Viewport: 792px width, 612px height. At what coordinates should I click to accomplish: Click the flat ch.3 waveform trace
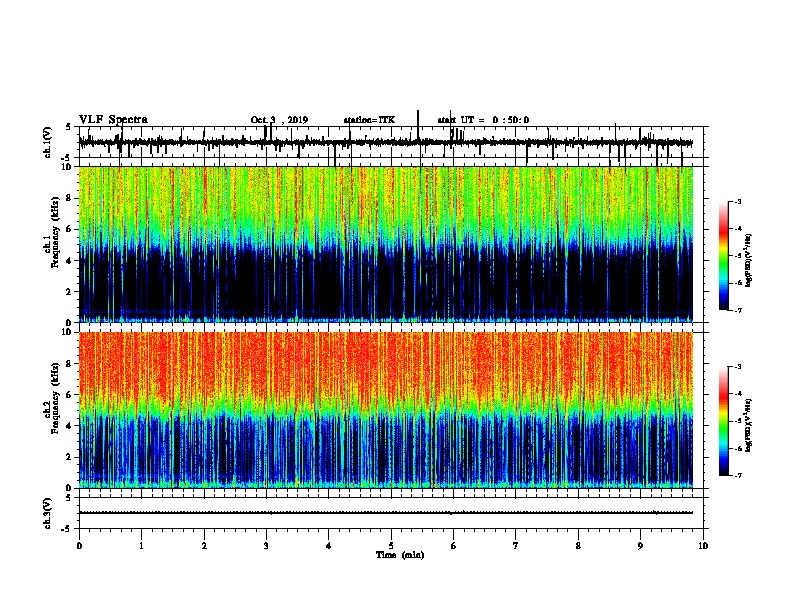[x=386, y=513]
